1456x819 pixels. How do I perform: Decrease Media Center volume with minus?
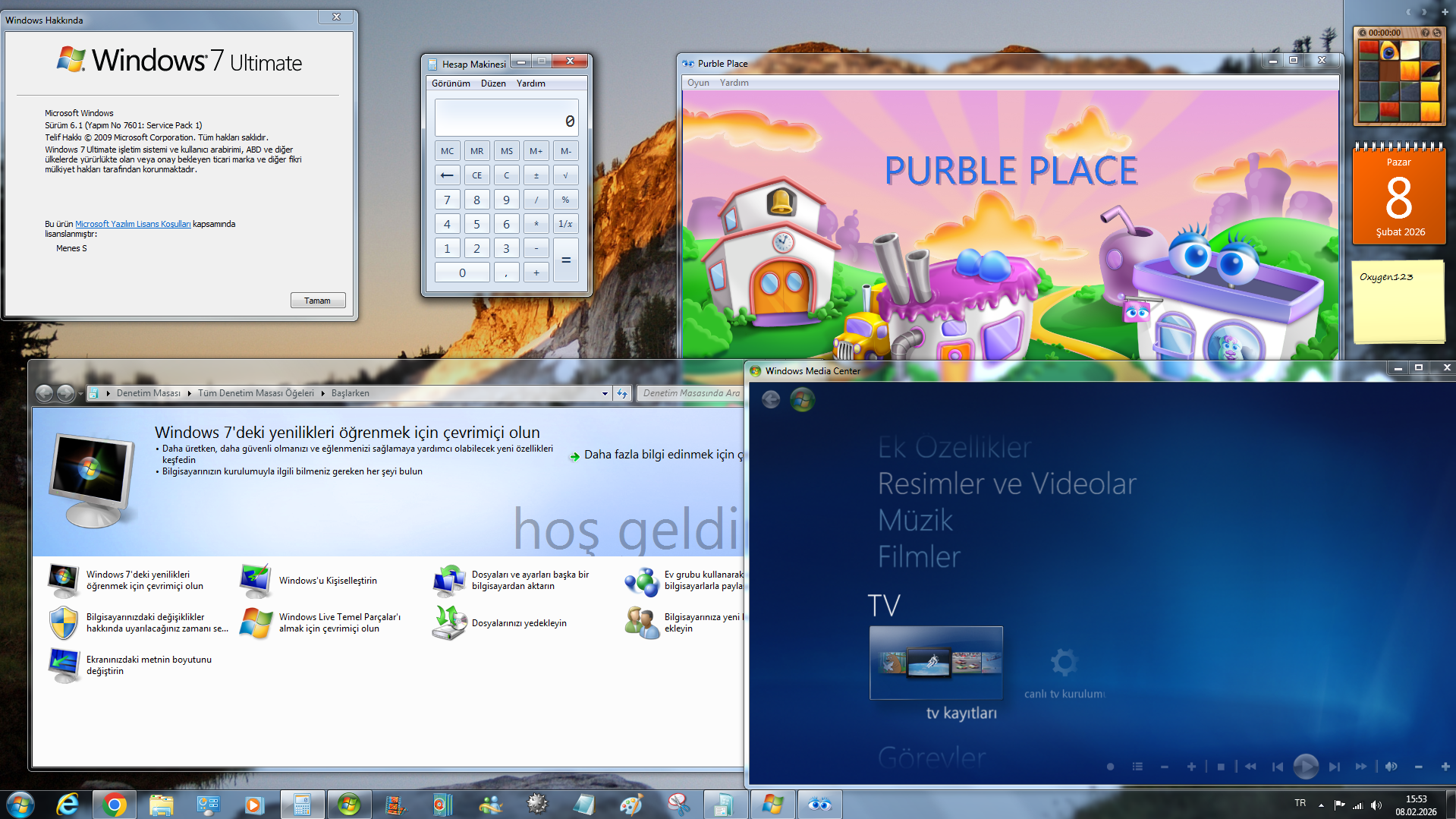tap(1419, 767)
